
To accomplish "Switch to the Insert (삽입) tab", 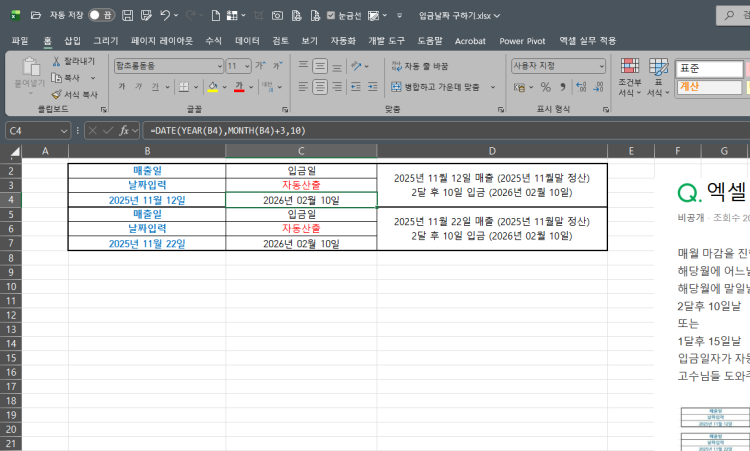I will pyautogui.click(x=72, y=41).
